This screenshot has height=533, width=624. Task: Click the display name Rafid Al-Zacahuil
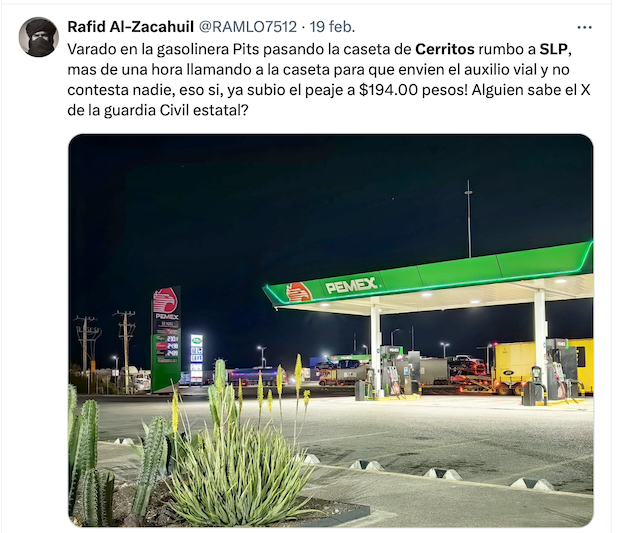[x=131, y=27]
